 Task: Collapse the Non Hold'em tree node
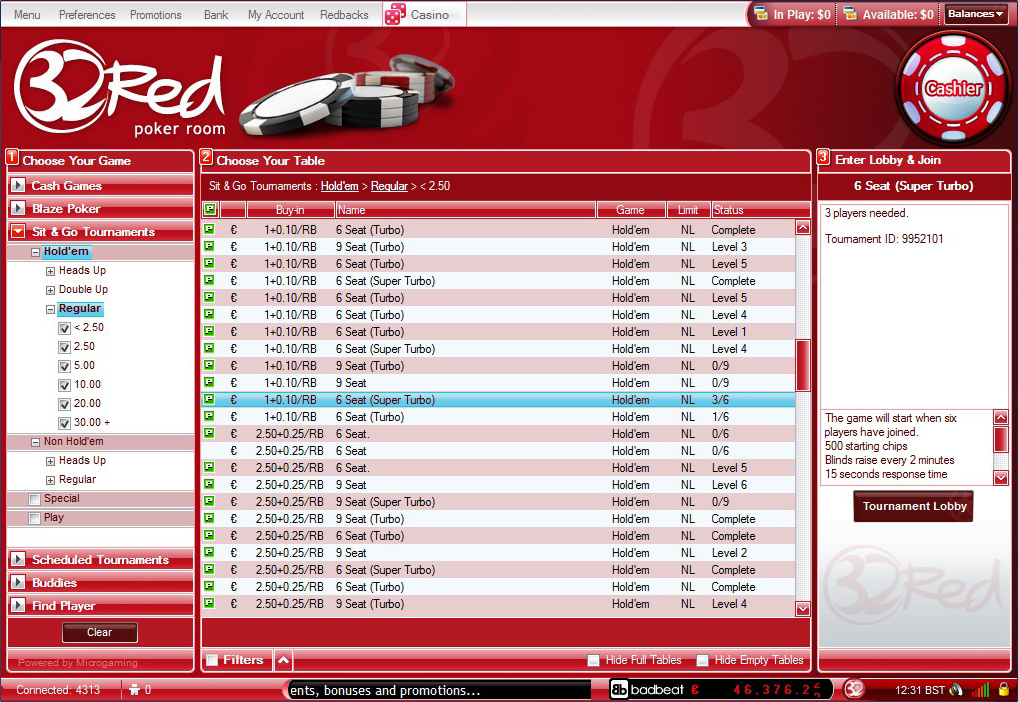coord(36,442)
